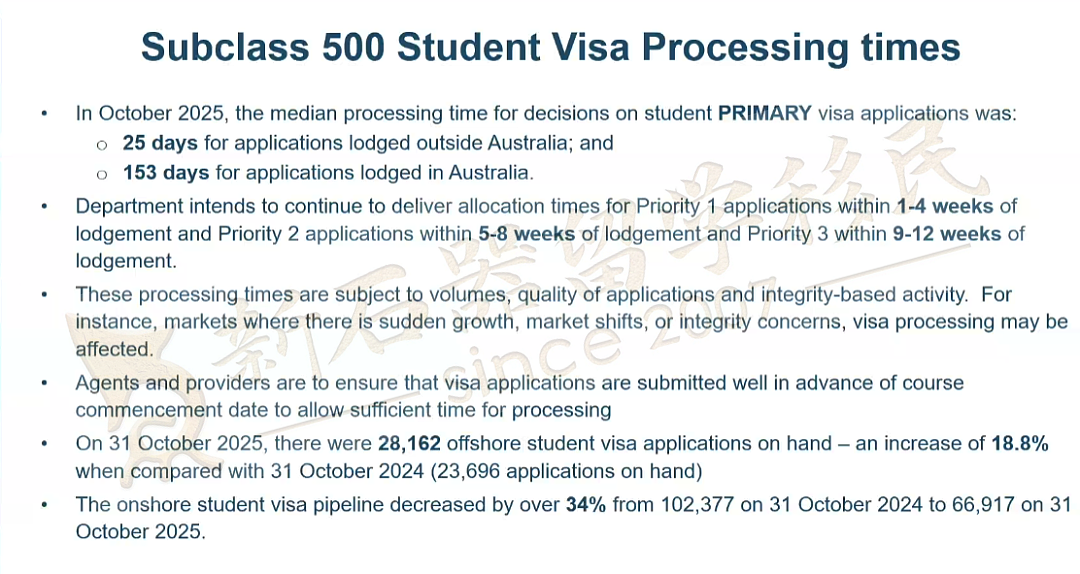The width and height of the screenshot is (1080, 574).
Task: Click the bullet before 'The onshore student visa'
Action: click(45, 505)
